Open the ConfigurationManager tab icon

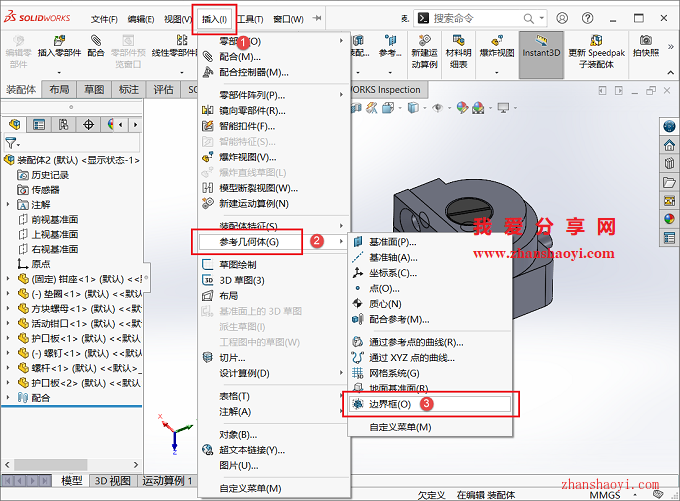tap(63, 124)
